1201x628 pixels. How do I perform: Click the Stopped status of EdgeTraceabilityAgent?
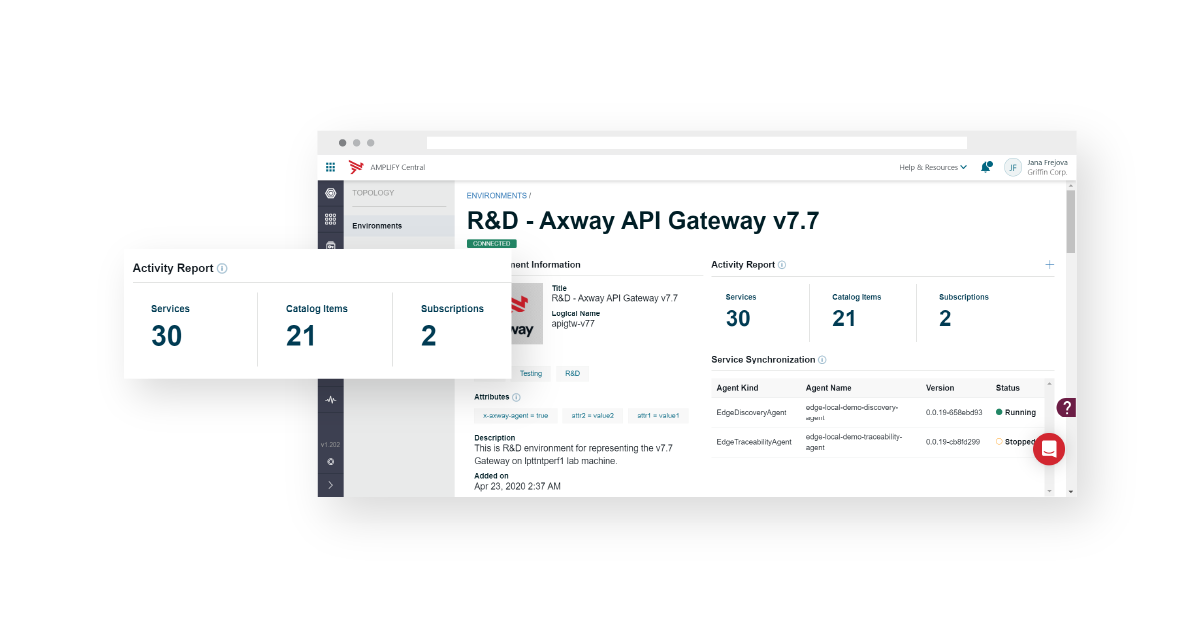tap(1016, 441)
